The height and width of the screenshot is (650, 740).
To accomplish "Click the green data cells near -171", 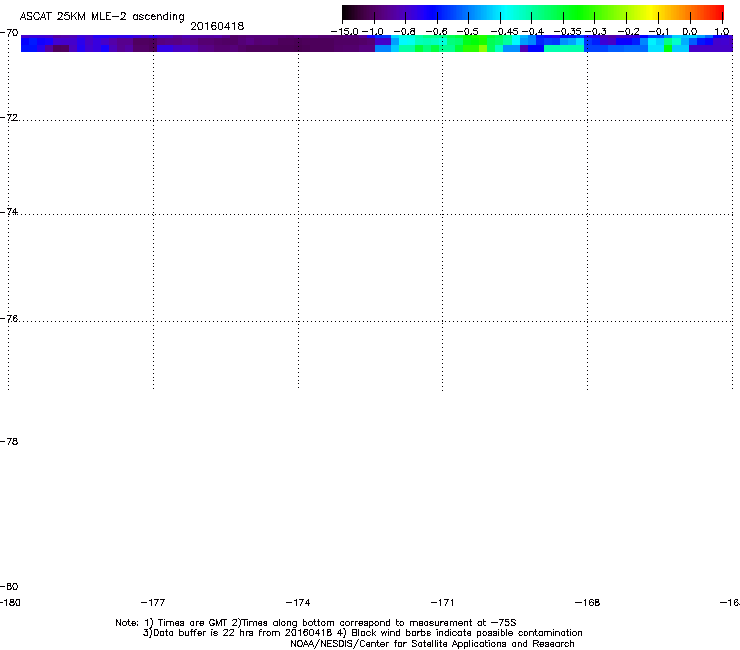I will (465, 43).
